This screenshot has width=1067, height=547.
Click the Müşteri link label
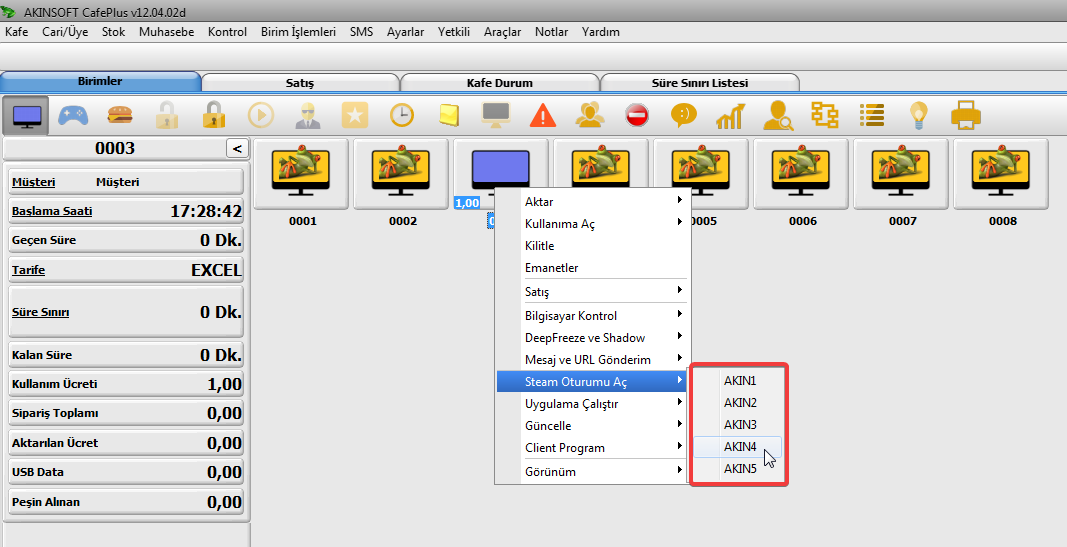click(x=33, y=182)
